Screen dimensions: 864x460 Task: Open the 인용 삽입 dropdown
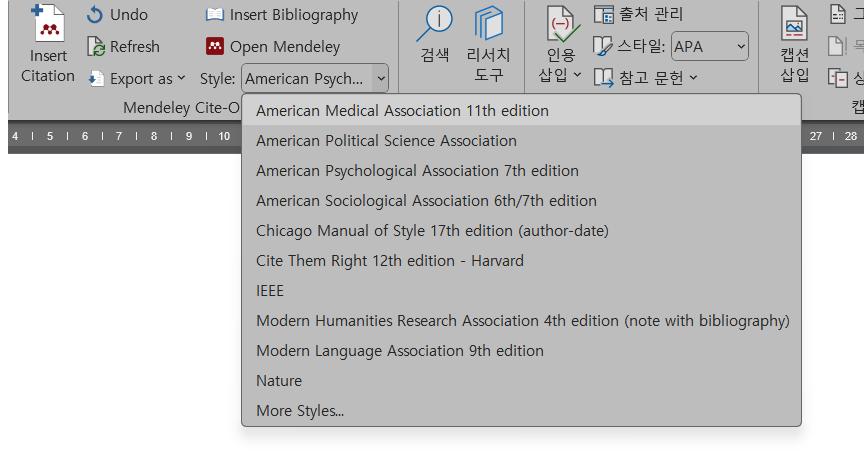point(560,44)
